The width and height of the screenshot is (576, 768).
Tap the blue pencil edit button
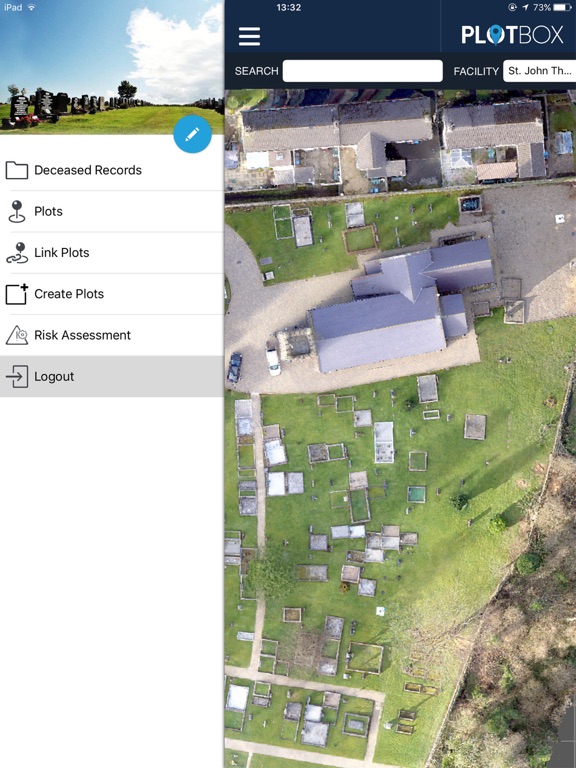click(192, 134)
